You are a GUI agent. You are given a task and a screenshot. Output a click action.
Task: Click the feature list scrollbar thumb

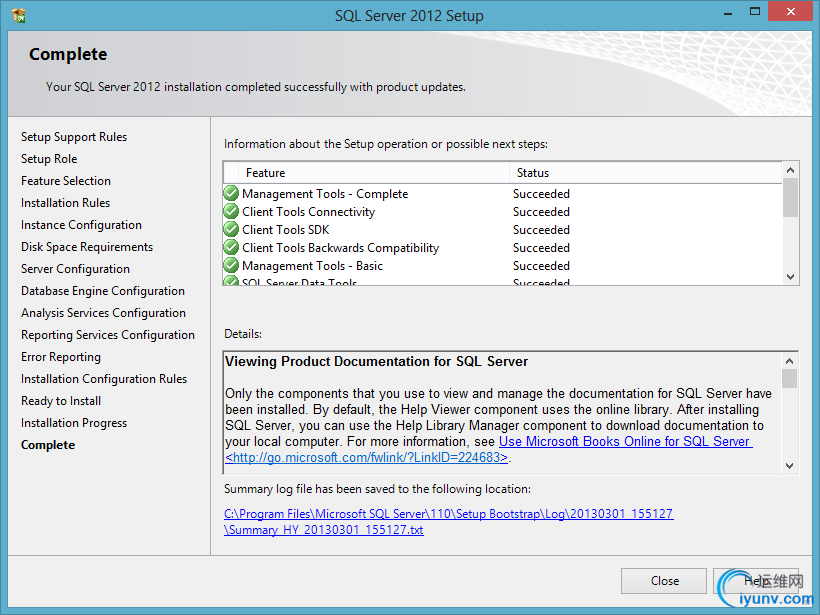(x=790, y=197)
